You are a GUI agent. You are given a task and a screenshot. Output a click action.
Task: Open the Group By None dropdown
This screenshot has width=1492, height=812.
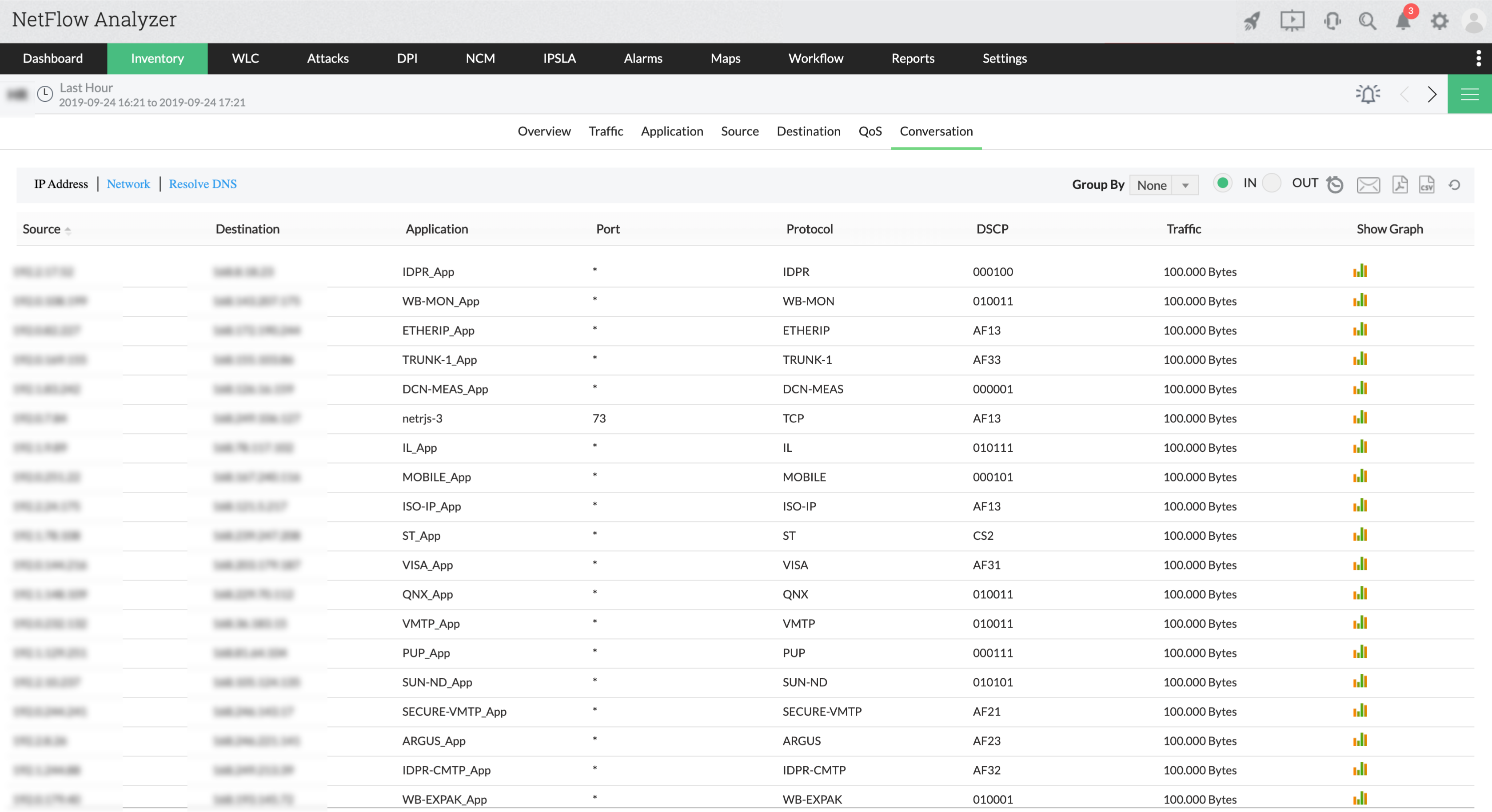click(1163, 185)
